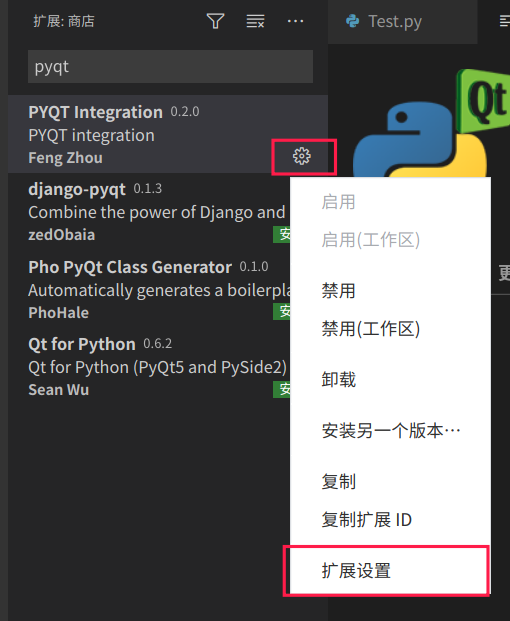Image resolution: width=510 pixels, height=621 pixels.
Task: Choose 安装另一个版本… menu entry
Action: pos(390,431)
